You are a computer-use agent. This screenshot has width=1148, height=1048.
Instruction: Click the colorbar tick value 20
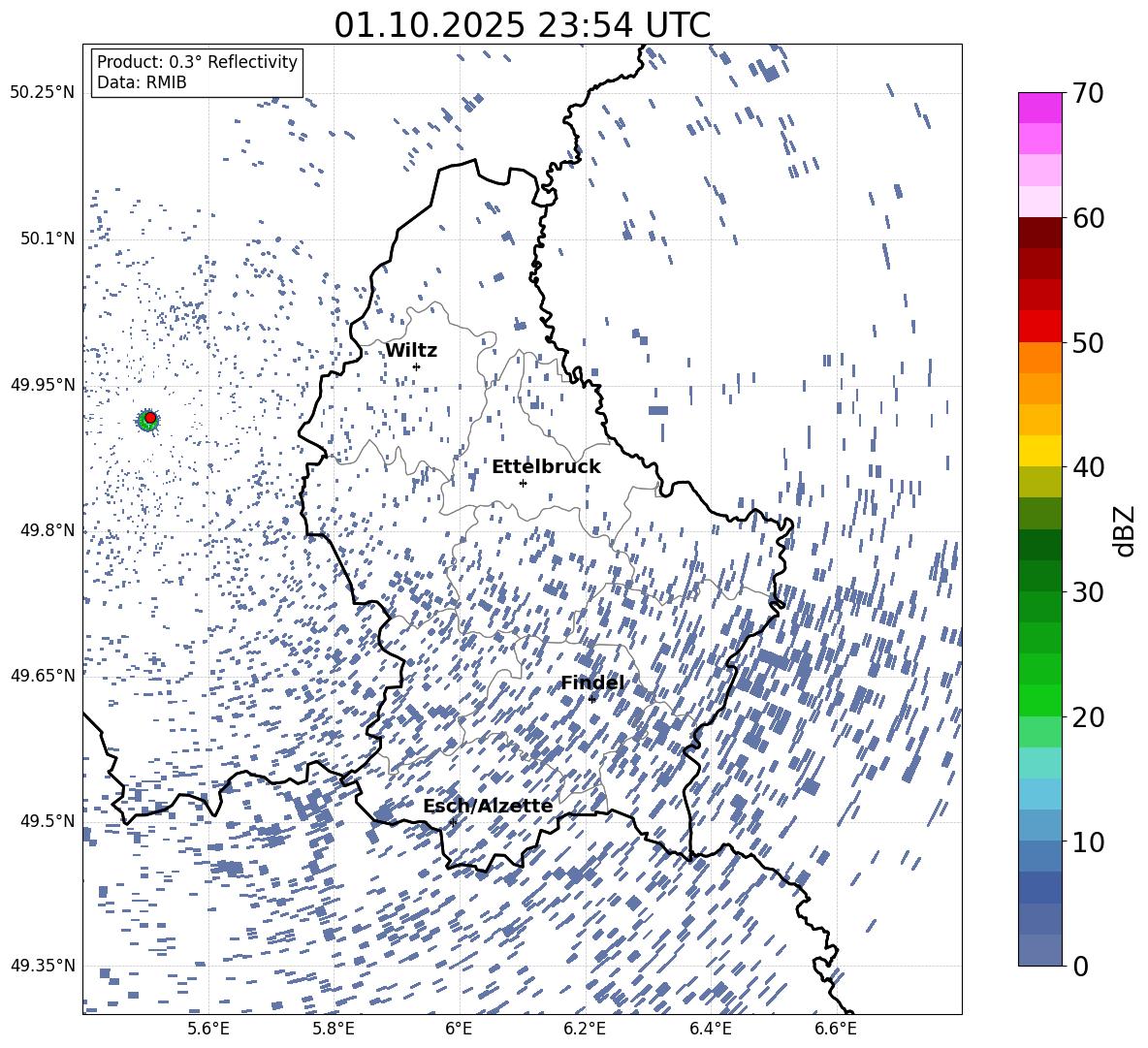(1088, 716)
